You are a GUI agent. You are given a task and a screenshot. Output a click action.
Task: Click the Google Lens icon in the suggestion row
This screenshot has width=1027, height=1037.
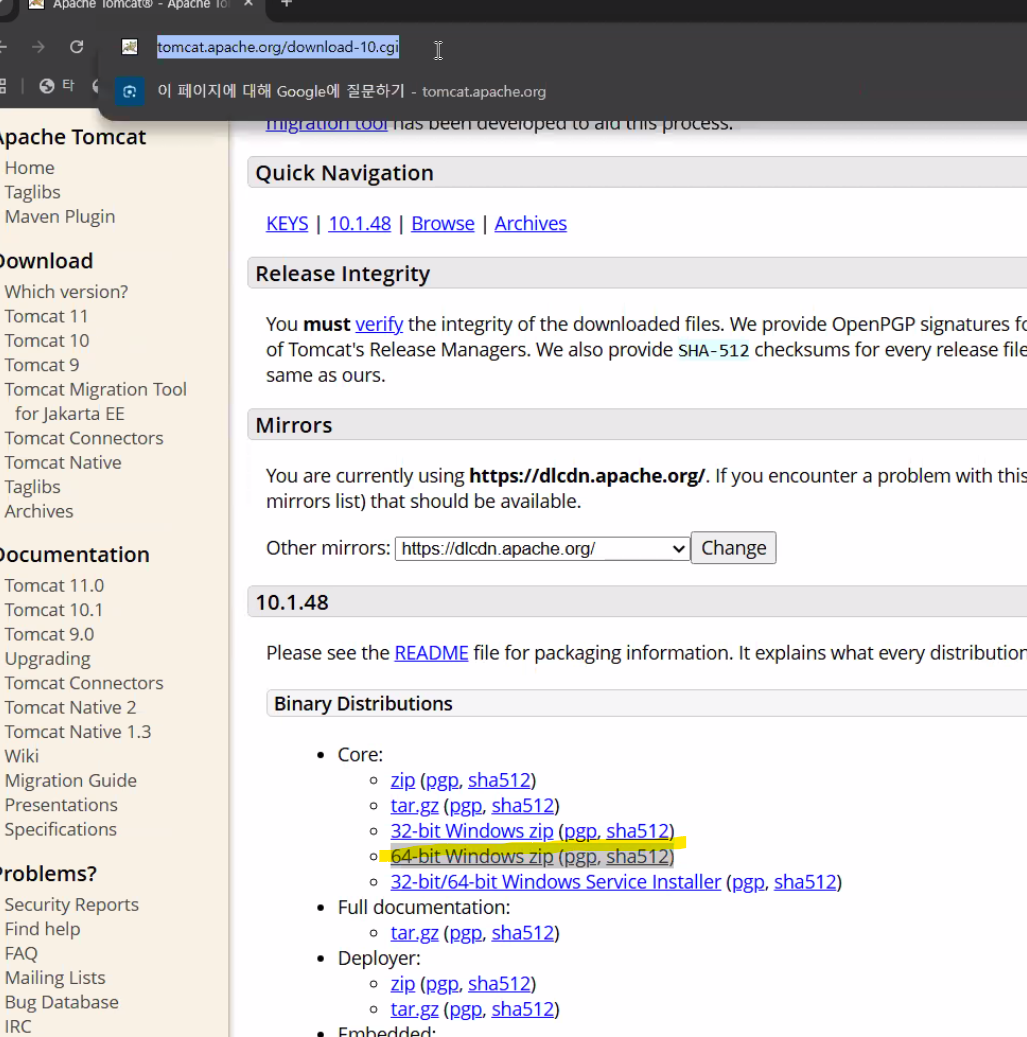tap(130, 92)
